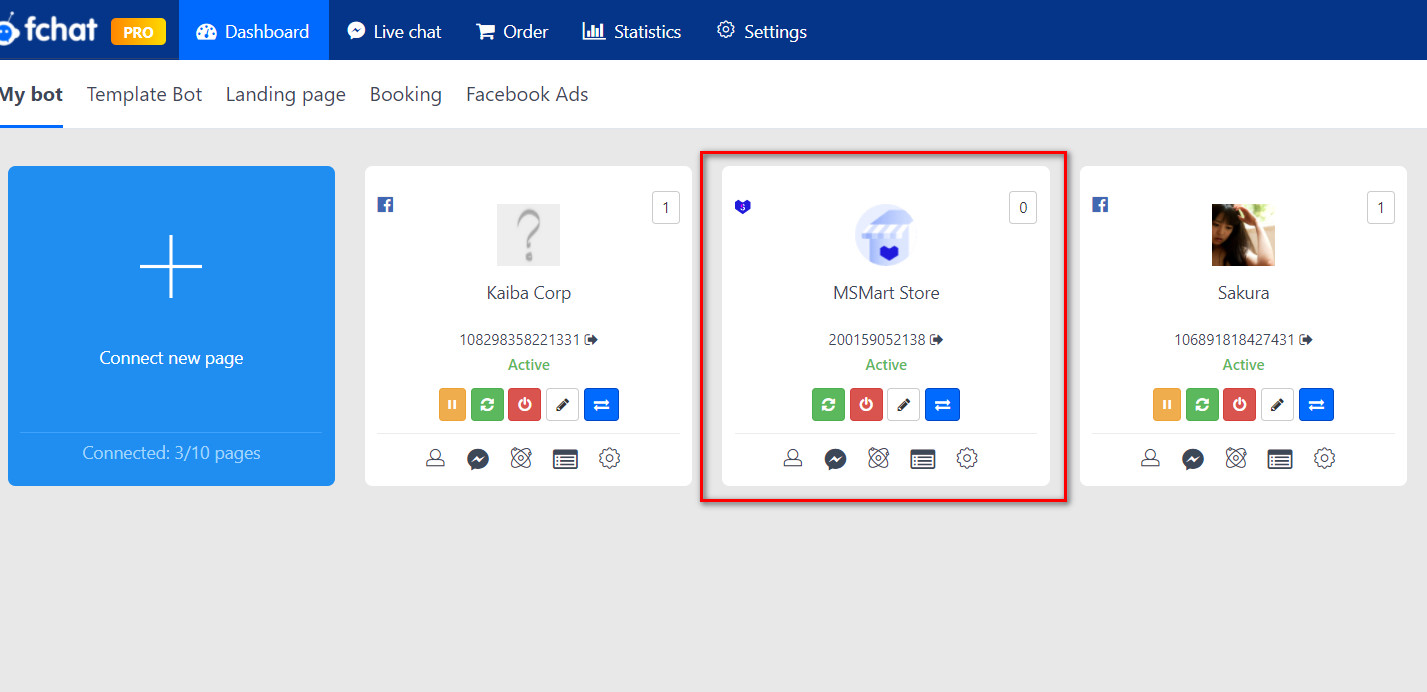Image resolution: width=1427 pixels, height=692 pixels.
Task: Click the Kaiba Corp name
Action: coord(529,293)
